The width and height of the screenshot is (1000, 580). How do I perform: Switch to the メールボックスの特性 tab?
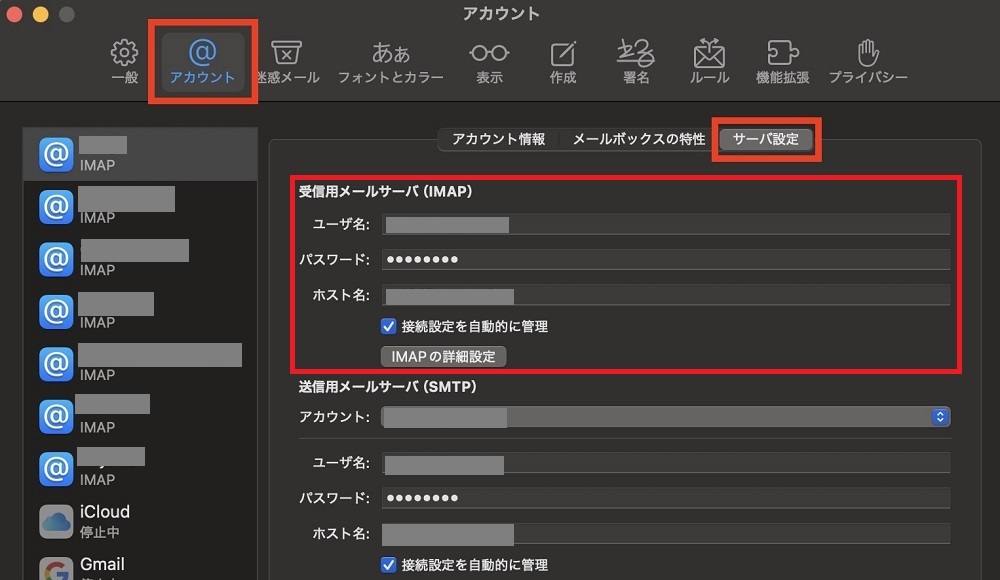638,140
